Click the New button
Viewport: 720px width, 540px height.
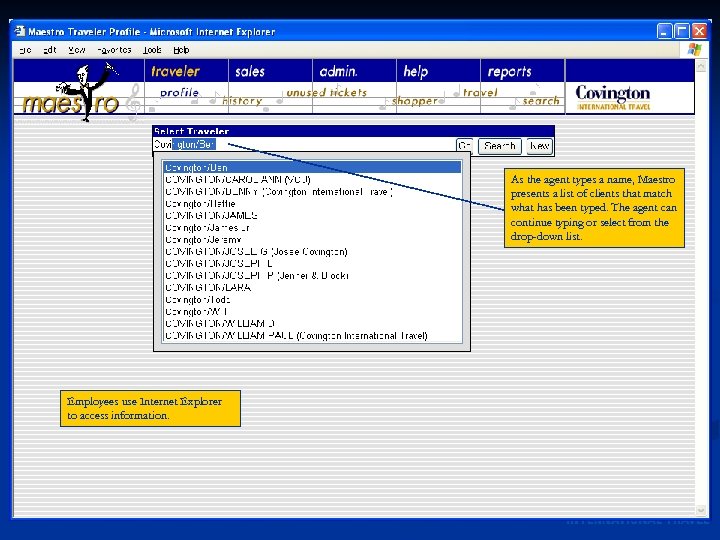click(x=539, y=146)
